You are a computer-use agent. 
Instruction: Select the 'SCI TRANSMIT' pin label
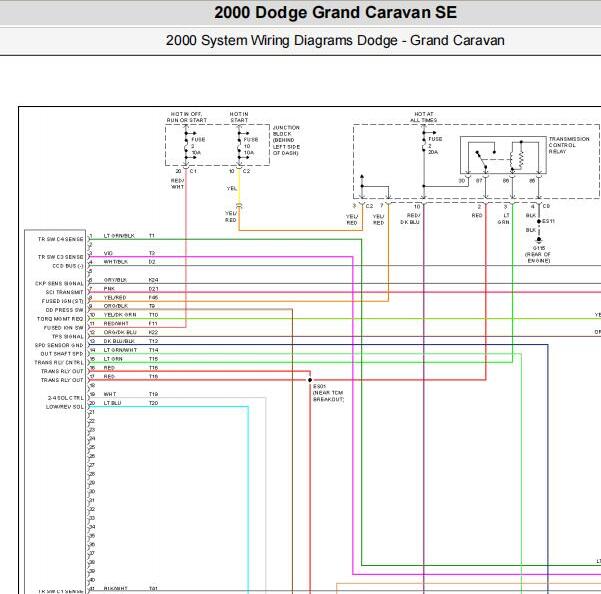coord(64,292)
